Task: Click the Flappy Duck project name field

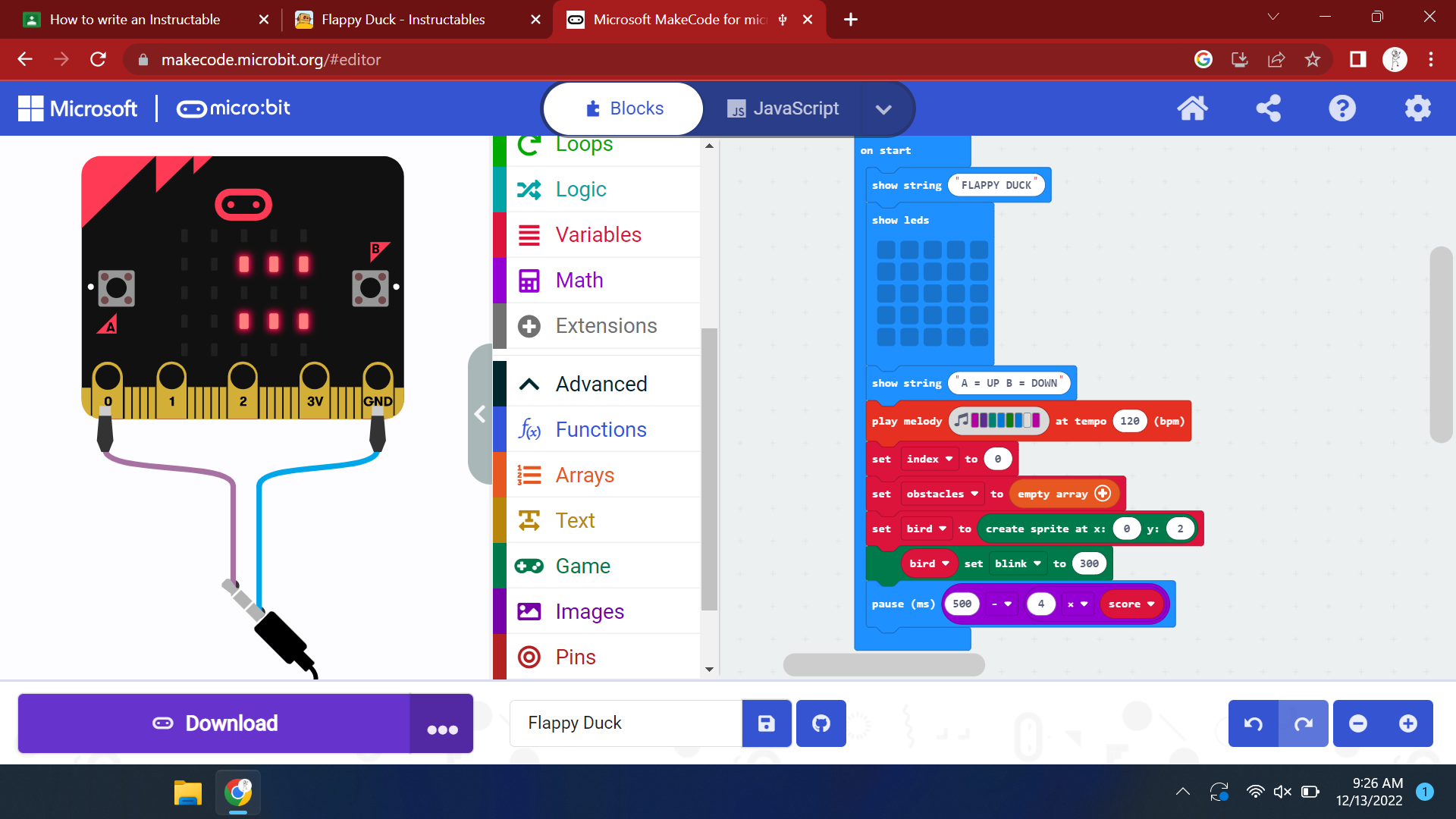Action: (625, 723)
